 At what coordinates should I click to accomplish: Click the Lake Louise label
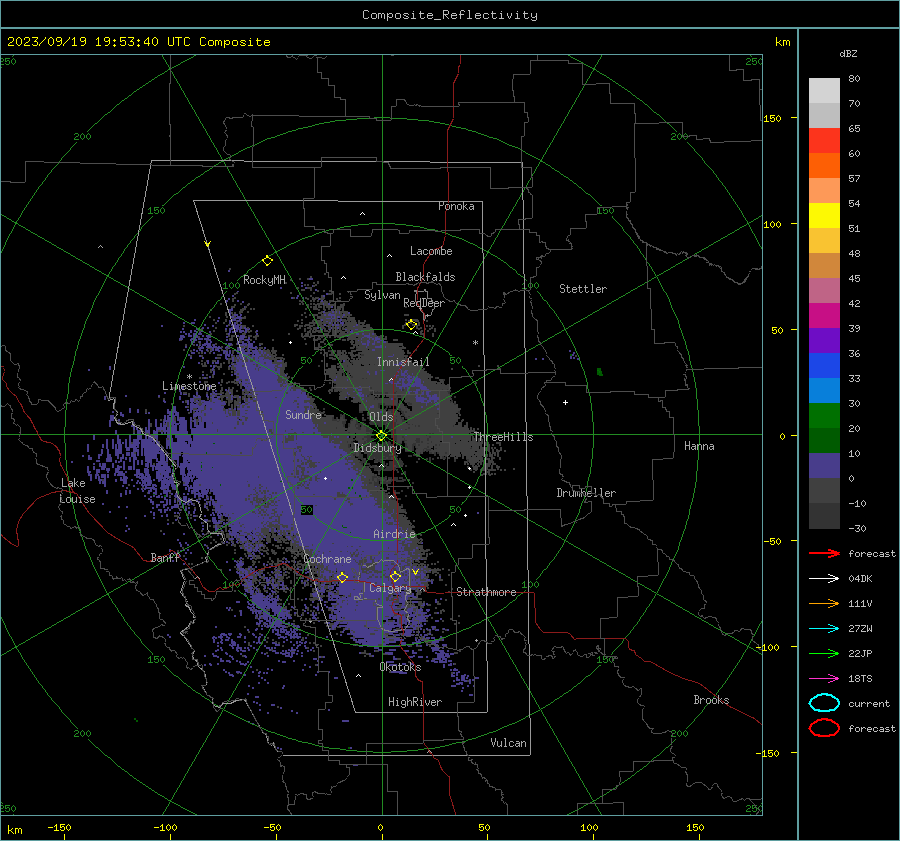point(77,491)
